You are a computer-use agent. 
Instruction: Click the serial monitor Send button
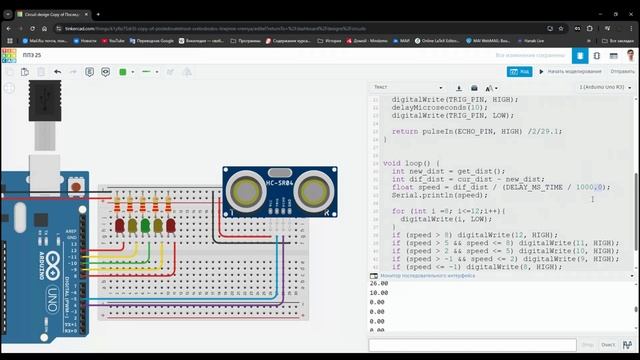pos(588,345)
